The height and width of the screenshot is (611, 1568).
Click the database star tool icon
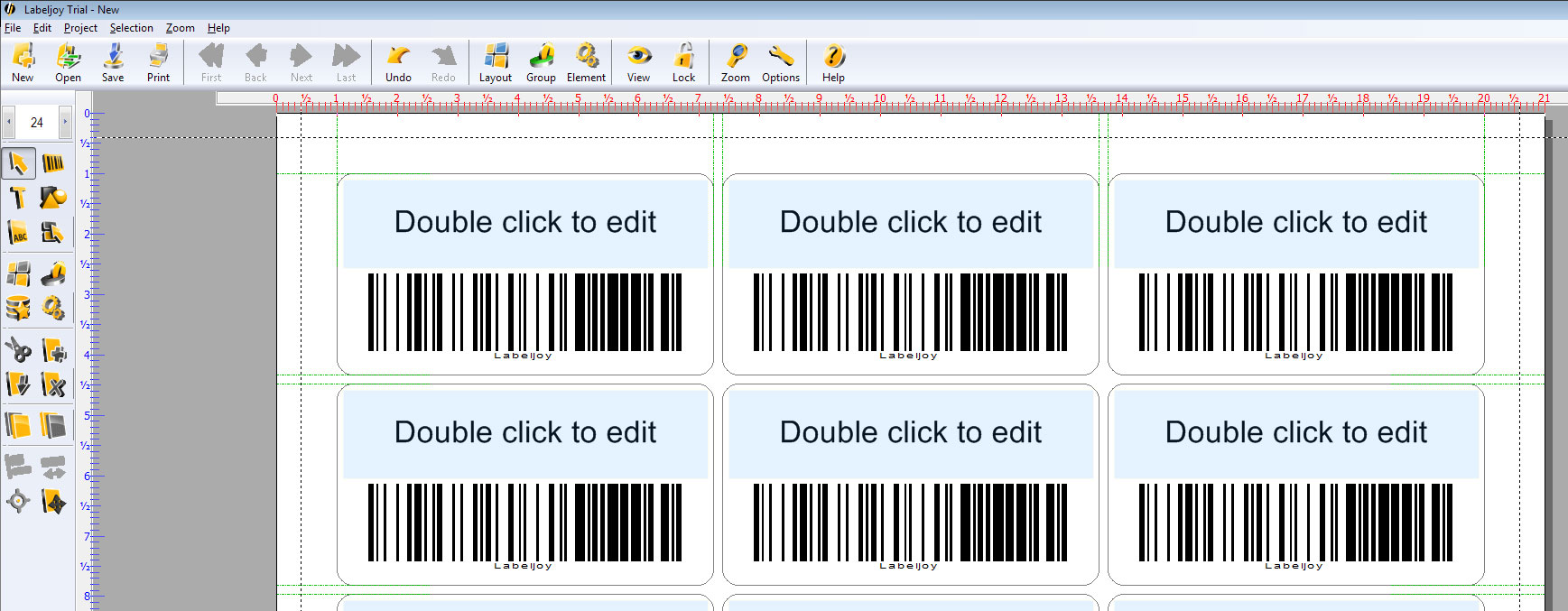point(18,309)
